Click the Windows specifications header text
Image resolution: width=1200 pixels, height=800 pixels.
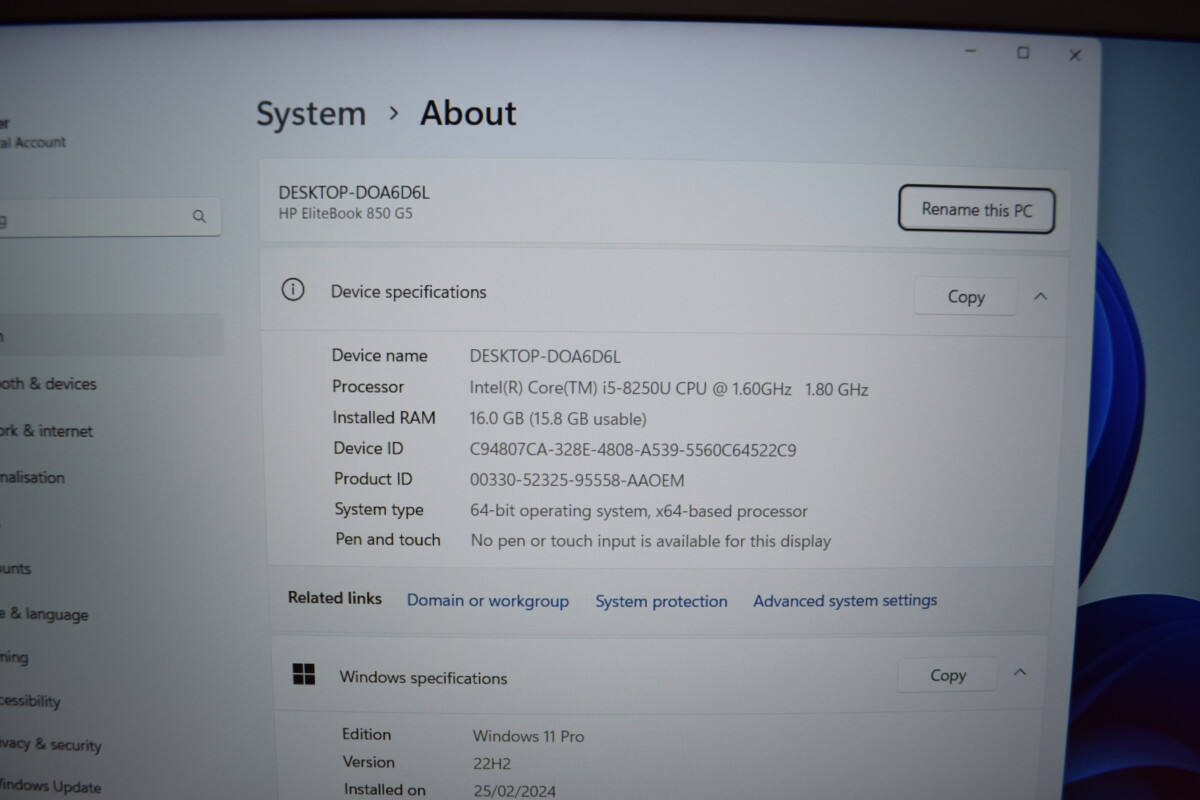click(x=423, y=678)
